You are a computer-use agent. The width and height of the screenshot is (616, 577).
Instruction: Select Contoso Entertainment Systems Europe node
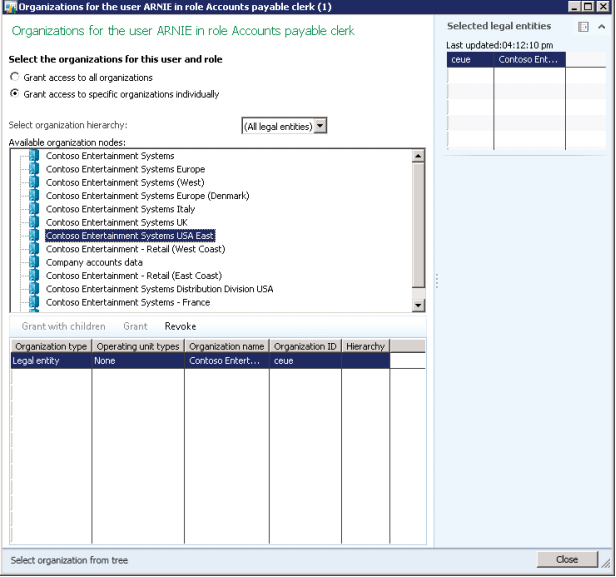click(125, 169)
